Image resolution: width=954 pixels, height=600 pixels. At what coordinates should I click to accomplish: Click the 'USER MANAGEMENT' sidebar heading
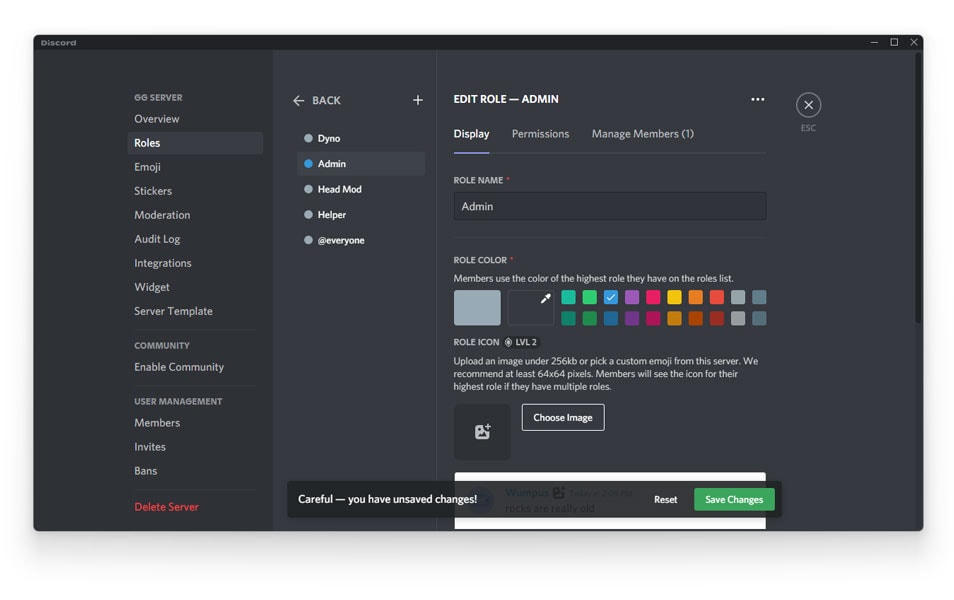(x=178, y=402)
